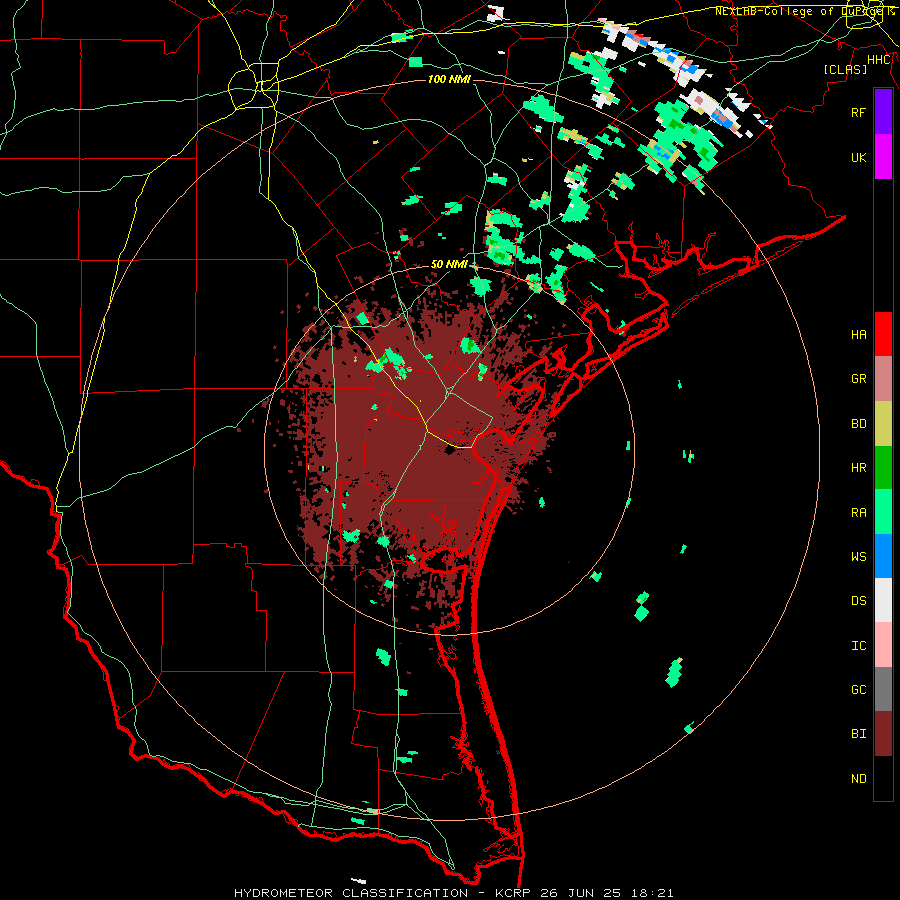Select the BD legend label

(x=858, y=424)
